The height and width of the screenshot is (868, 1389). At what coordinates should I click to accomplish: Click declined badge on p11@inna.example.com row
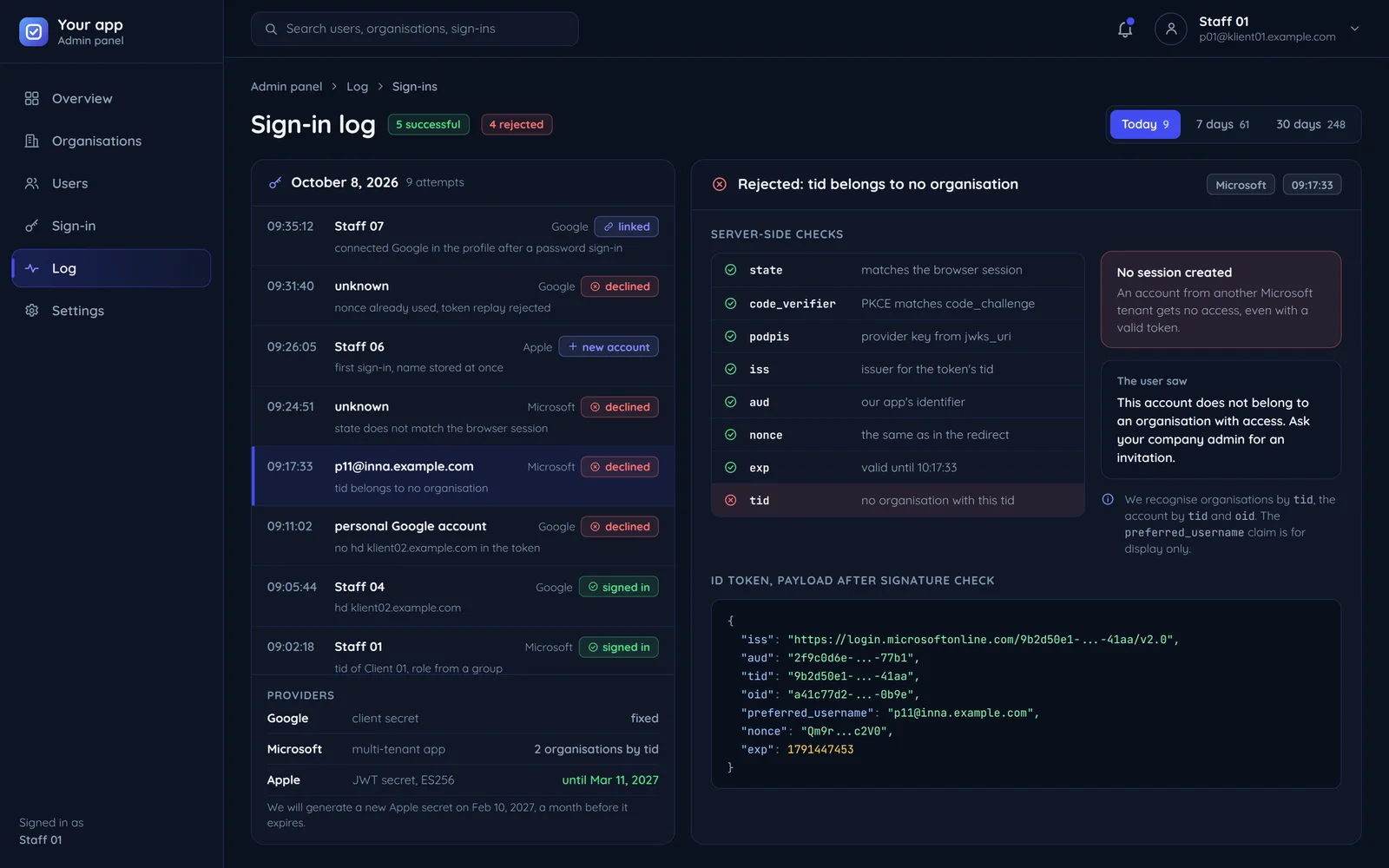click(x=620, y=467)
